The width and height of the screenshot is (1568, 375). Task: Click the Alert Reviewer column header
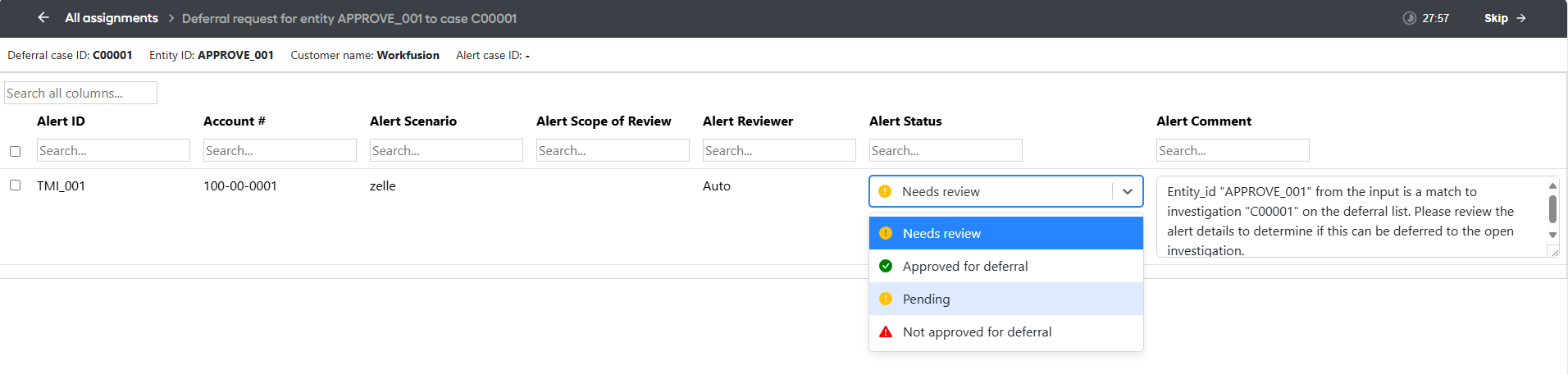(748, 121)
